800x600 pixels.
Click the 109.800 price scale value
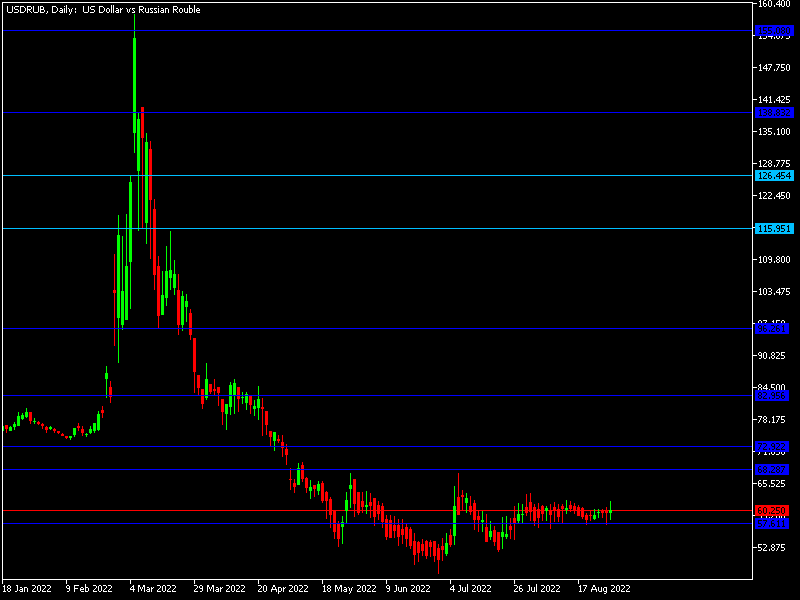774,260
